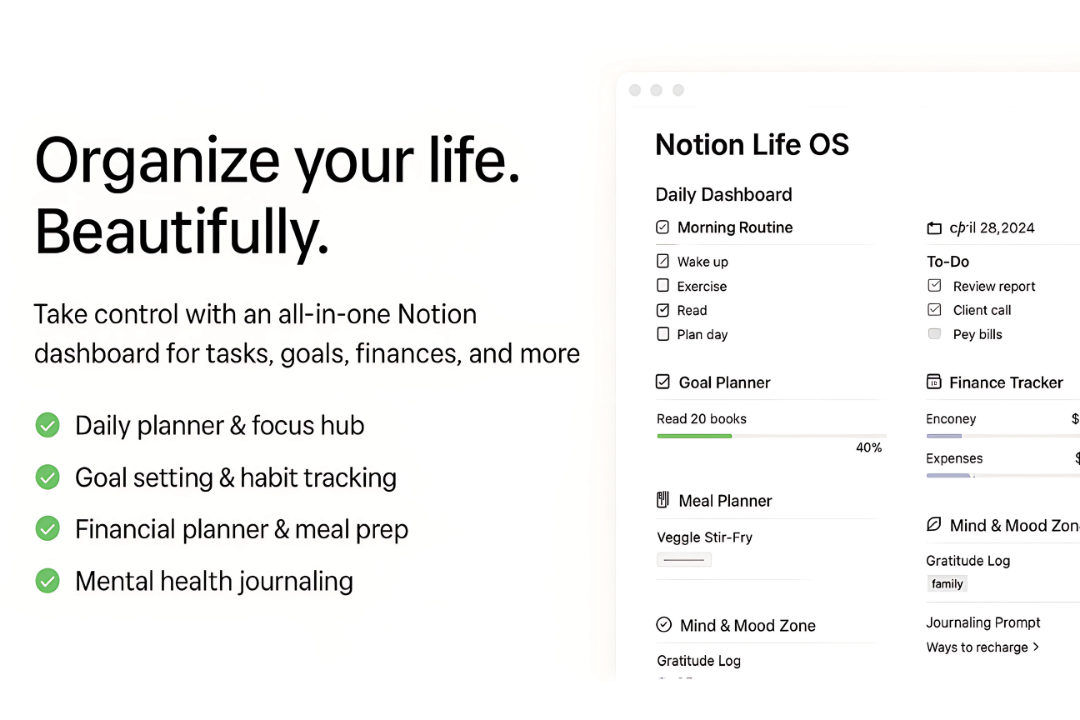Click the Morning Routine checkbox icon
This screenshot has height=720, width=1080.
pyautogui.click(x=663, y=227)
